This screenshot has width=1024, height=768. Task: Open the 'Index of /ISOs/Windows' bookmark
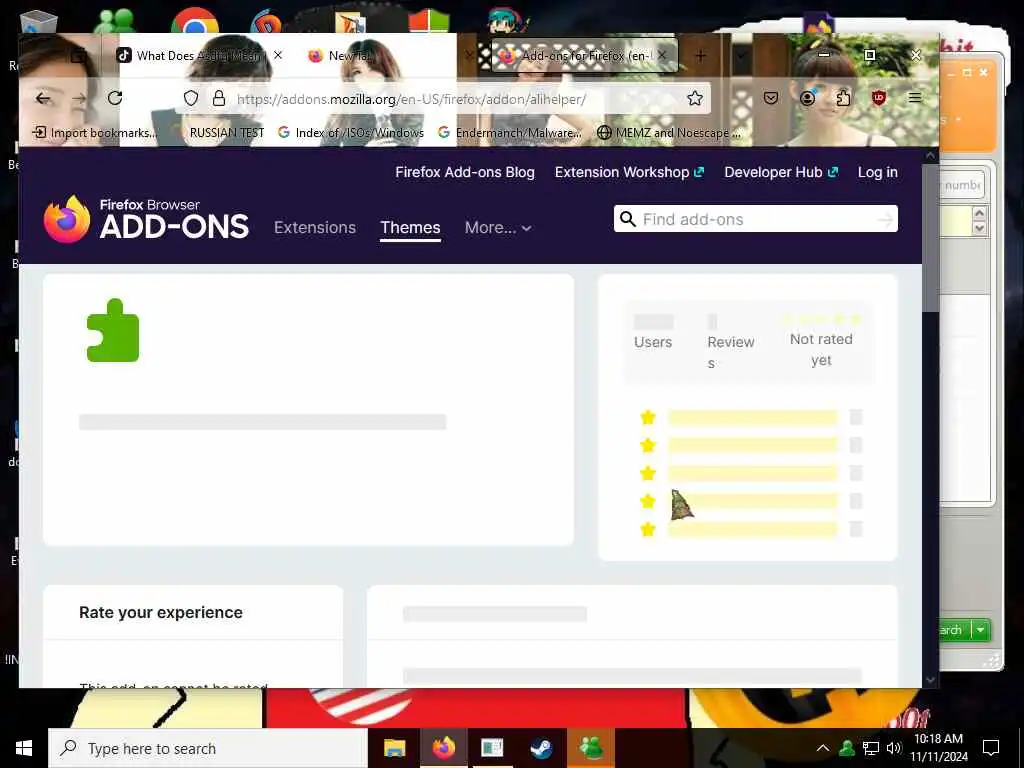351,133
